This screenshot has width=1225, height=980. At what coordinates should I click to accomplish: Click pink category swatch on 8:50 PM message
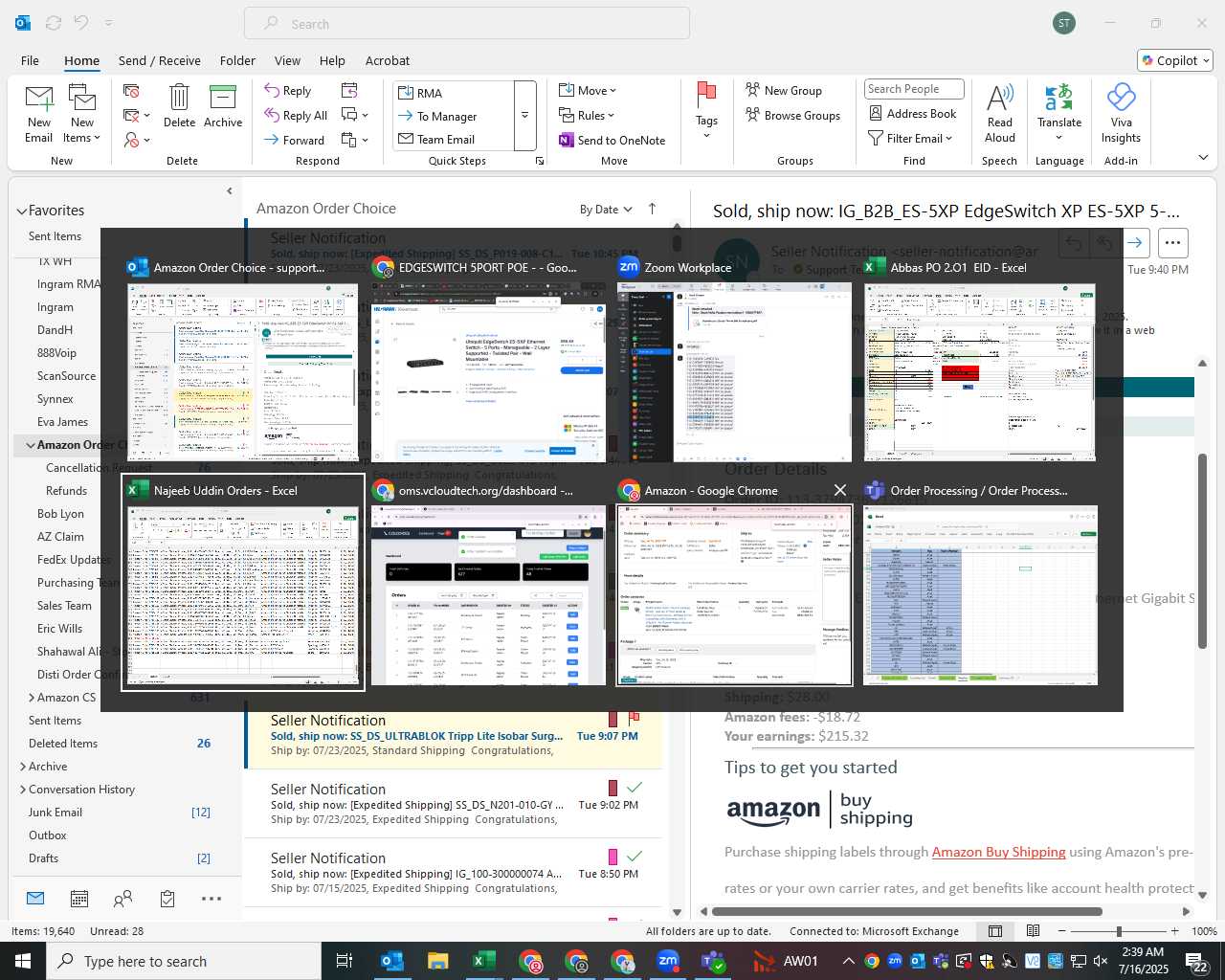click(x=613, y=857)
